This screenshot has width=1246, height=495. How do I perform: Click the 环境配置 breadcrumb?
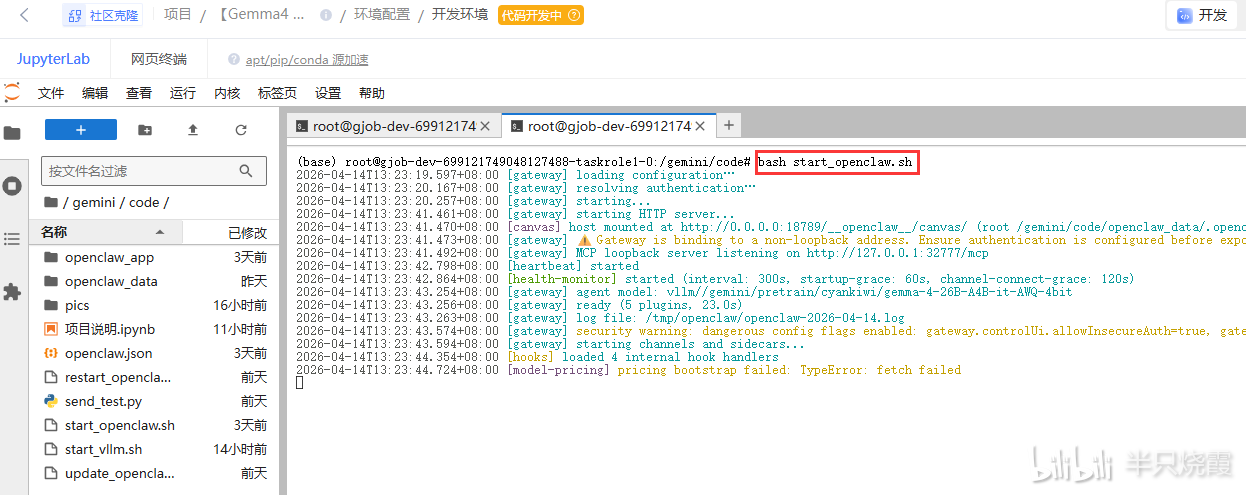(382, 15)
